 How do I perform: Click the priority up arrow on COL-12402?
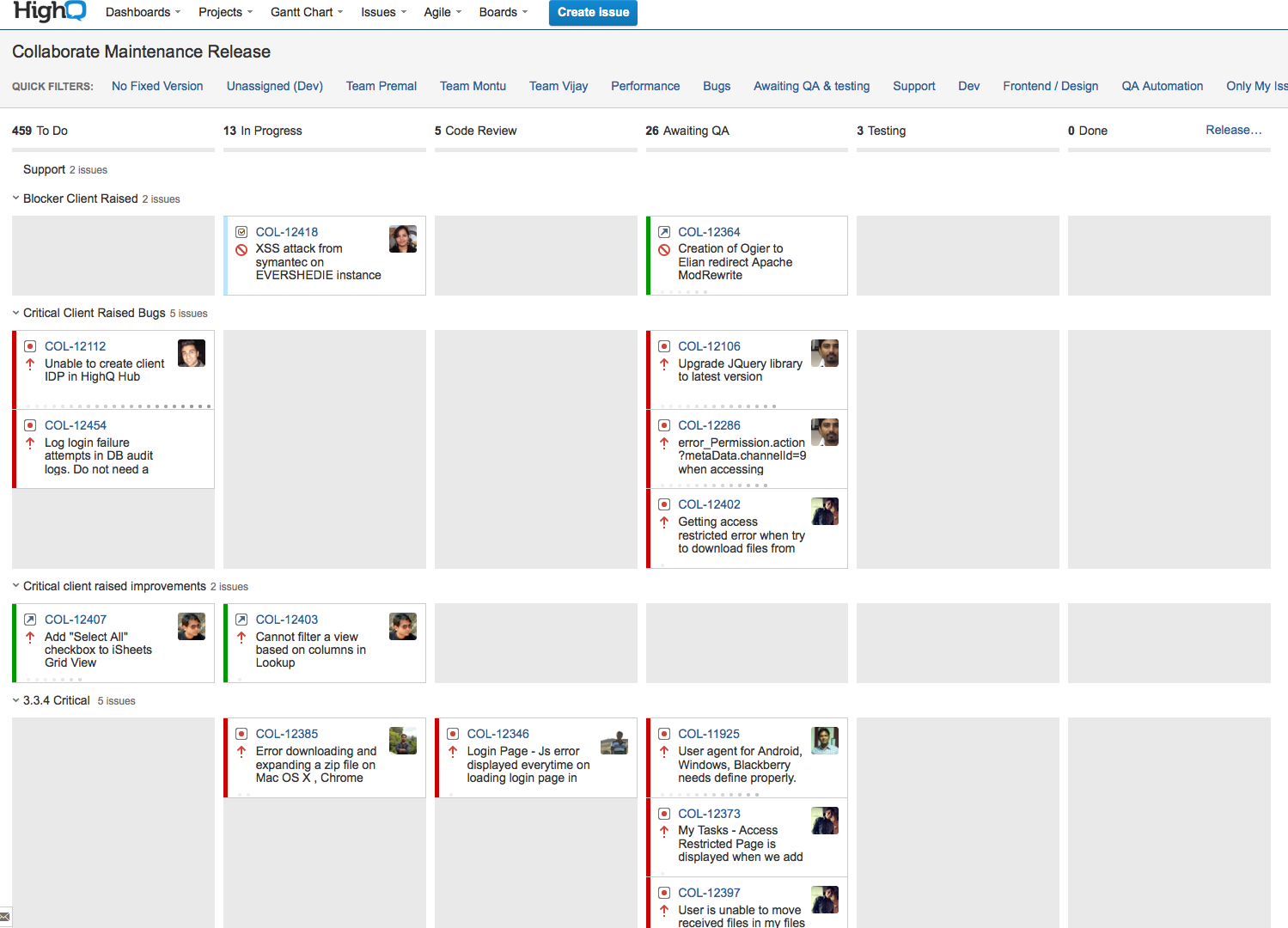pos(663,522)
